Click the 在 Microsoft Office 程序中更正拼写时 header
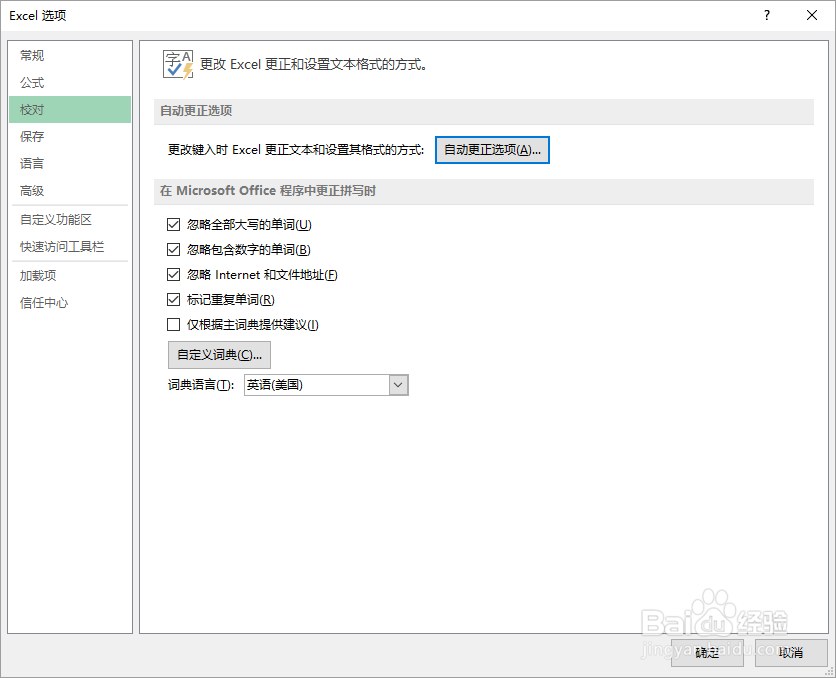 pyautogui.click(x=484, y=191)
